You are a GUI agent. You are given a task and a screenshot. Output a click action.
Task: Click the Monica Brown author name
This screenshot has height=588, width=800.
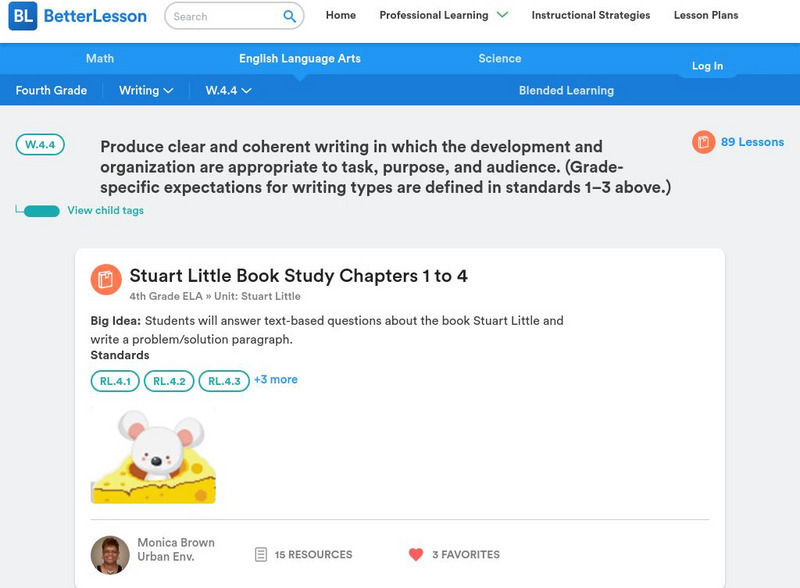(x=176, y=543)
